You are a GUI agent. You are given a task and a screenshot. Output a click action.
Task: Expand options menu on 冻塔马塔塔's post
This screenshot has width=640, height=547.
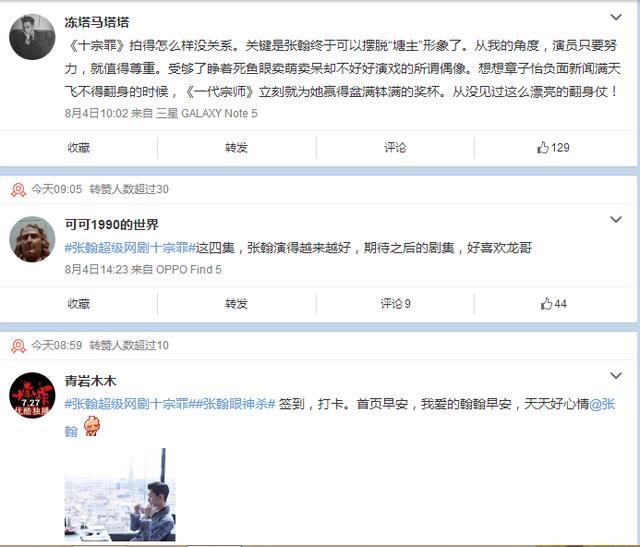point(616,17)
